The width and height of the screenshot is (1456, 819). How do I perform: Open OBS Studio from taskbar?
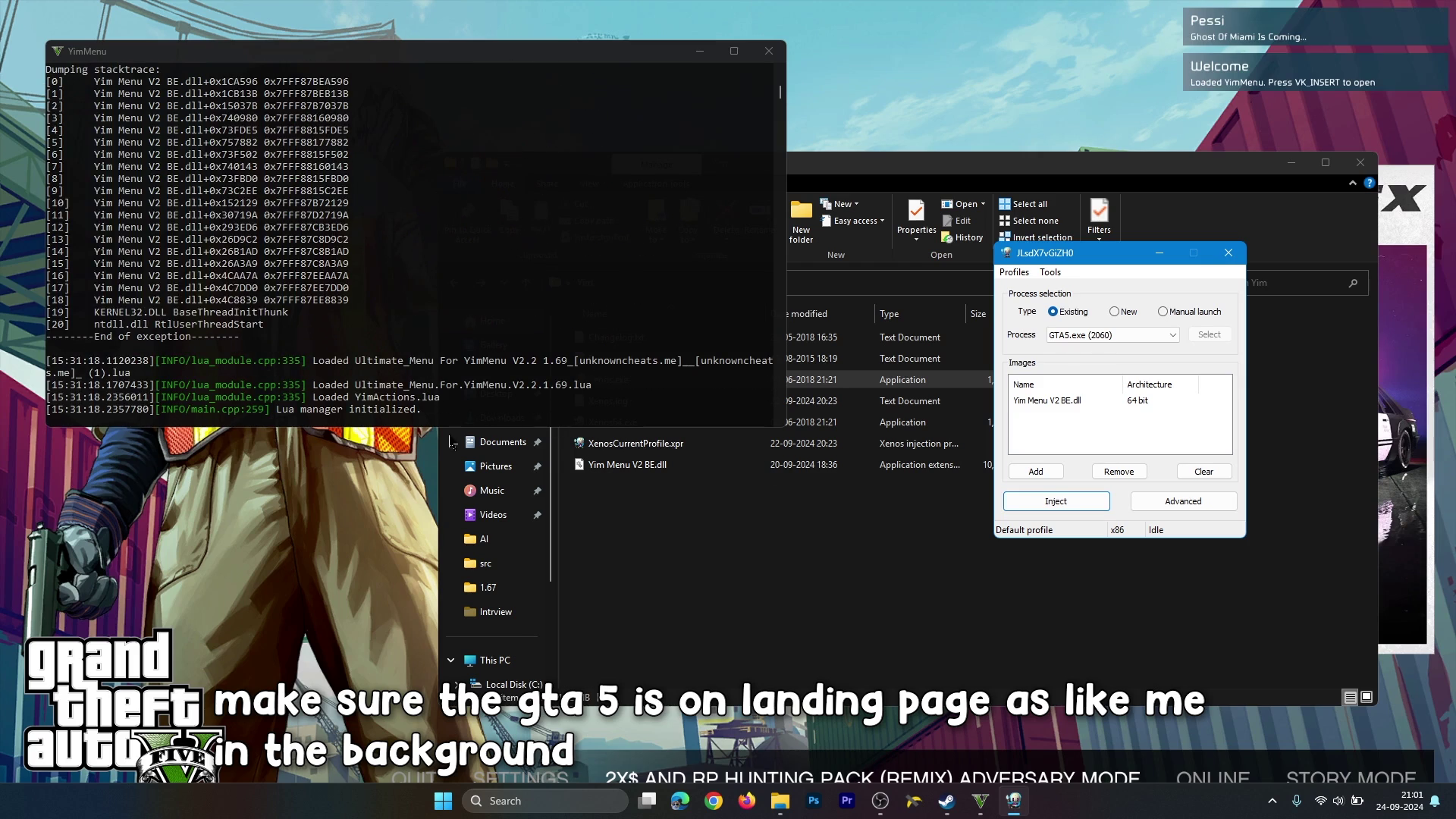coord(880,801)
